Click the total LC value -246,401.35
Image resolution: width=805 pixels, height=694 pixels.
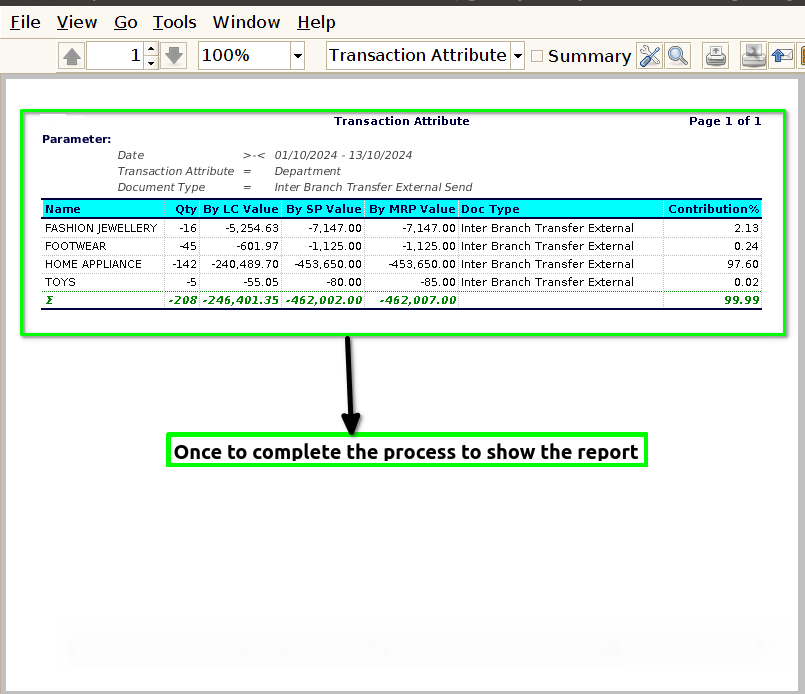click(241, 300)
